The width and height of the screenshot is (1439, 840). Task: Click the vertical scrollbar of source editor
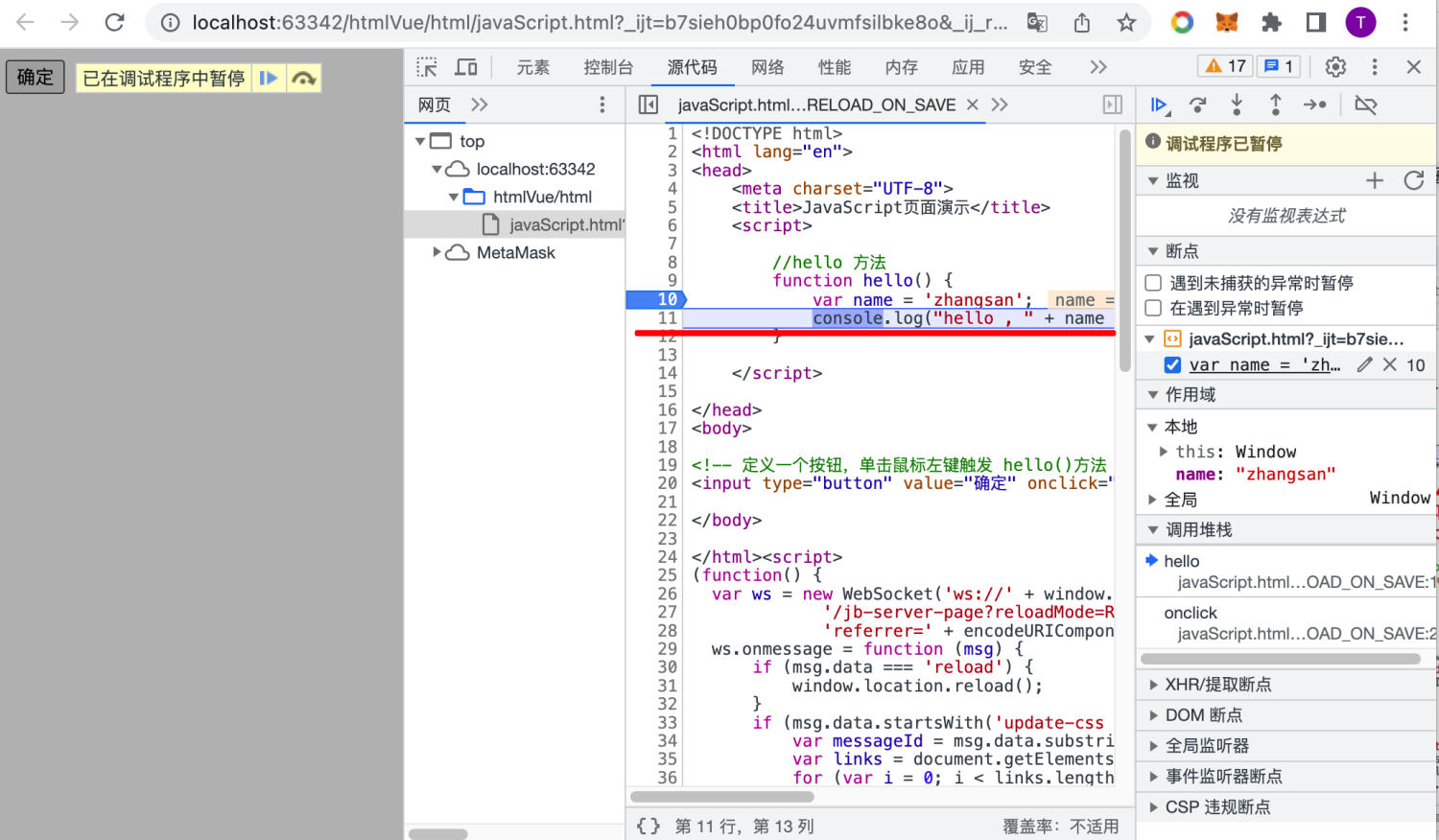[1125, 251]
